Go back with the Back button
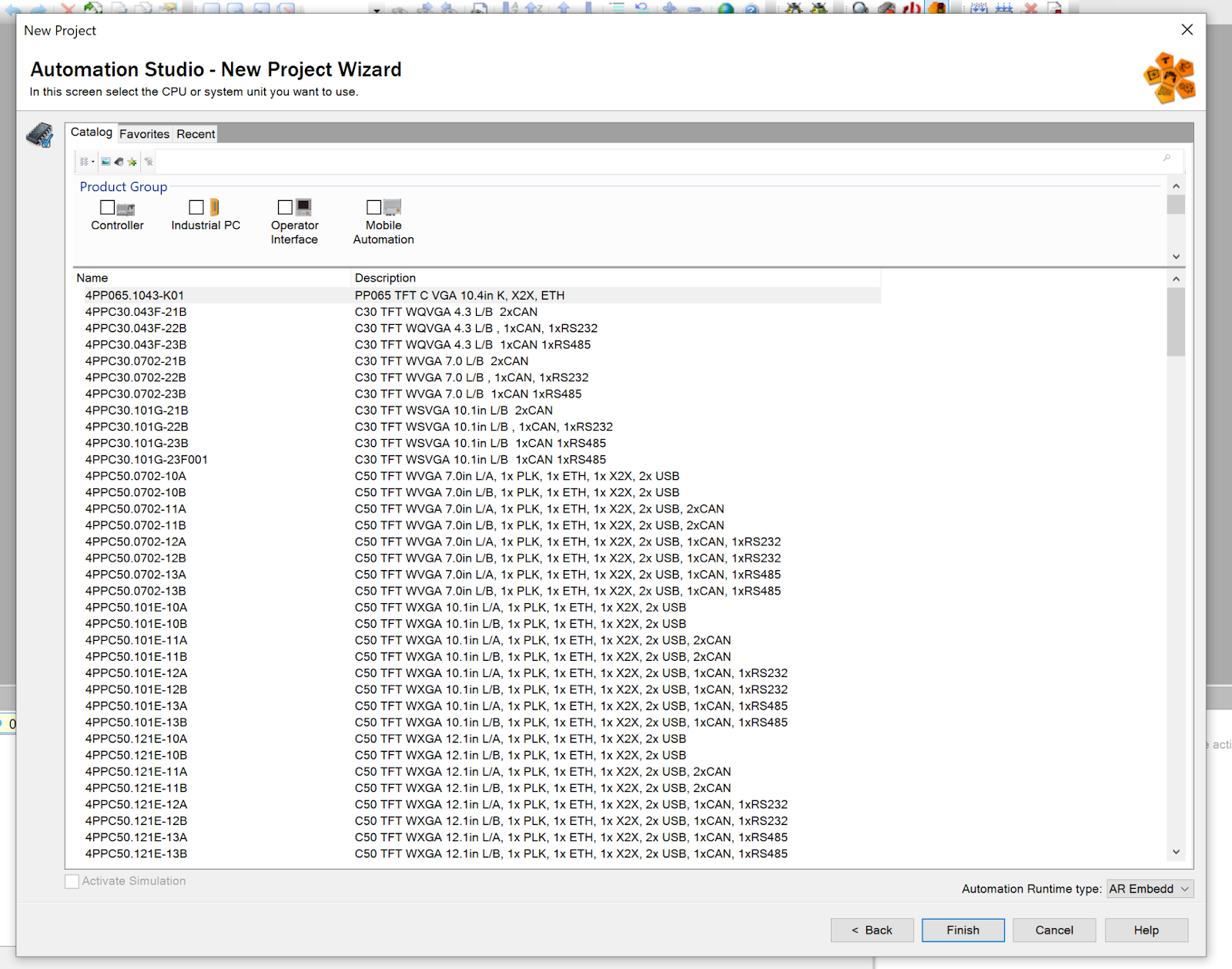The height and width of the screenshot is (969, 1232). pos(872,930)
